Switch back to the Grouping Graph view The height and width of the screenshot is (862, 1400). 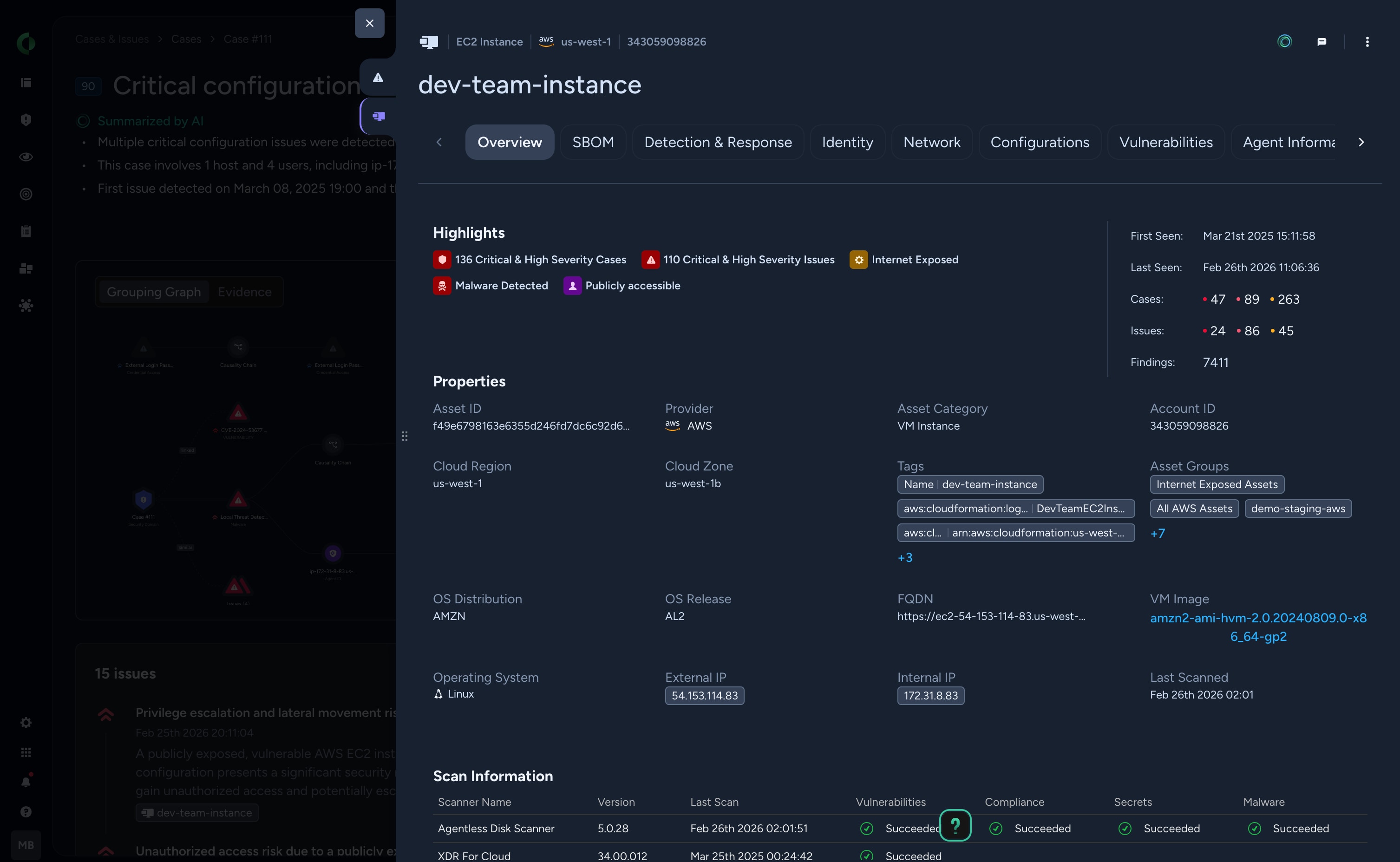point(153,292)
